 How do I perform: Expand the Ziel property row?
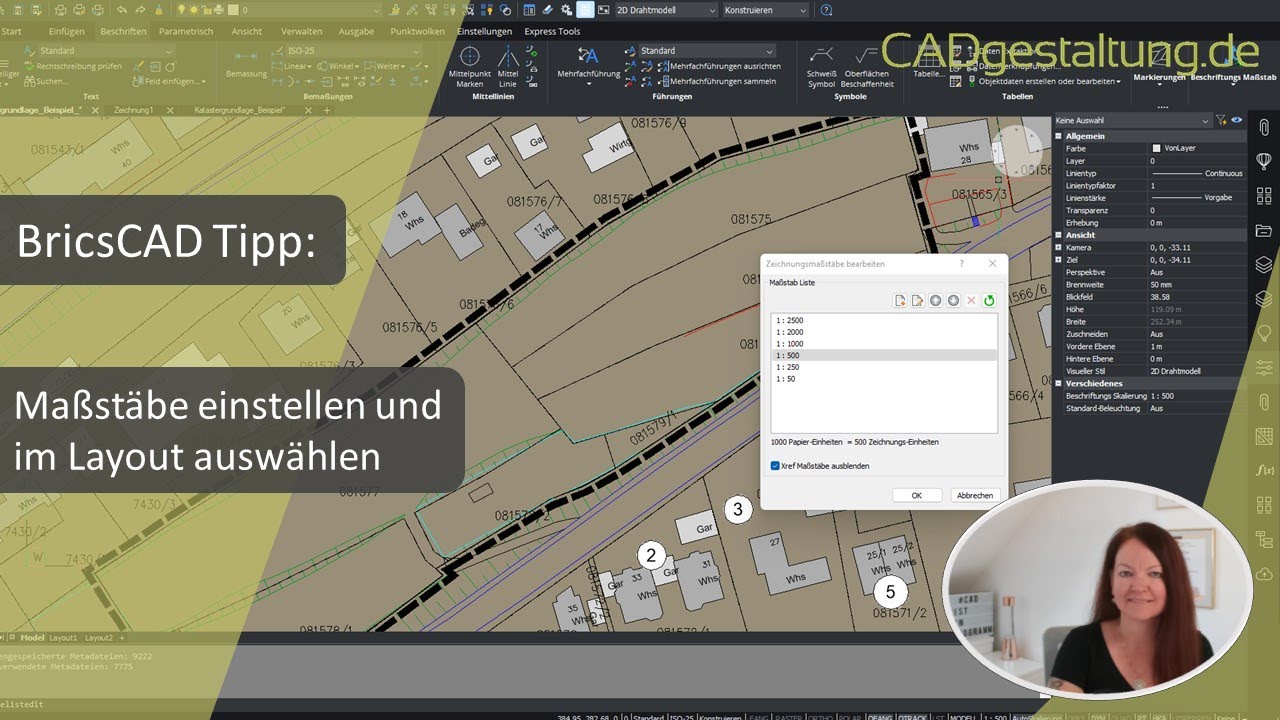(x=1059, y=259)
